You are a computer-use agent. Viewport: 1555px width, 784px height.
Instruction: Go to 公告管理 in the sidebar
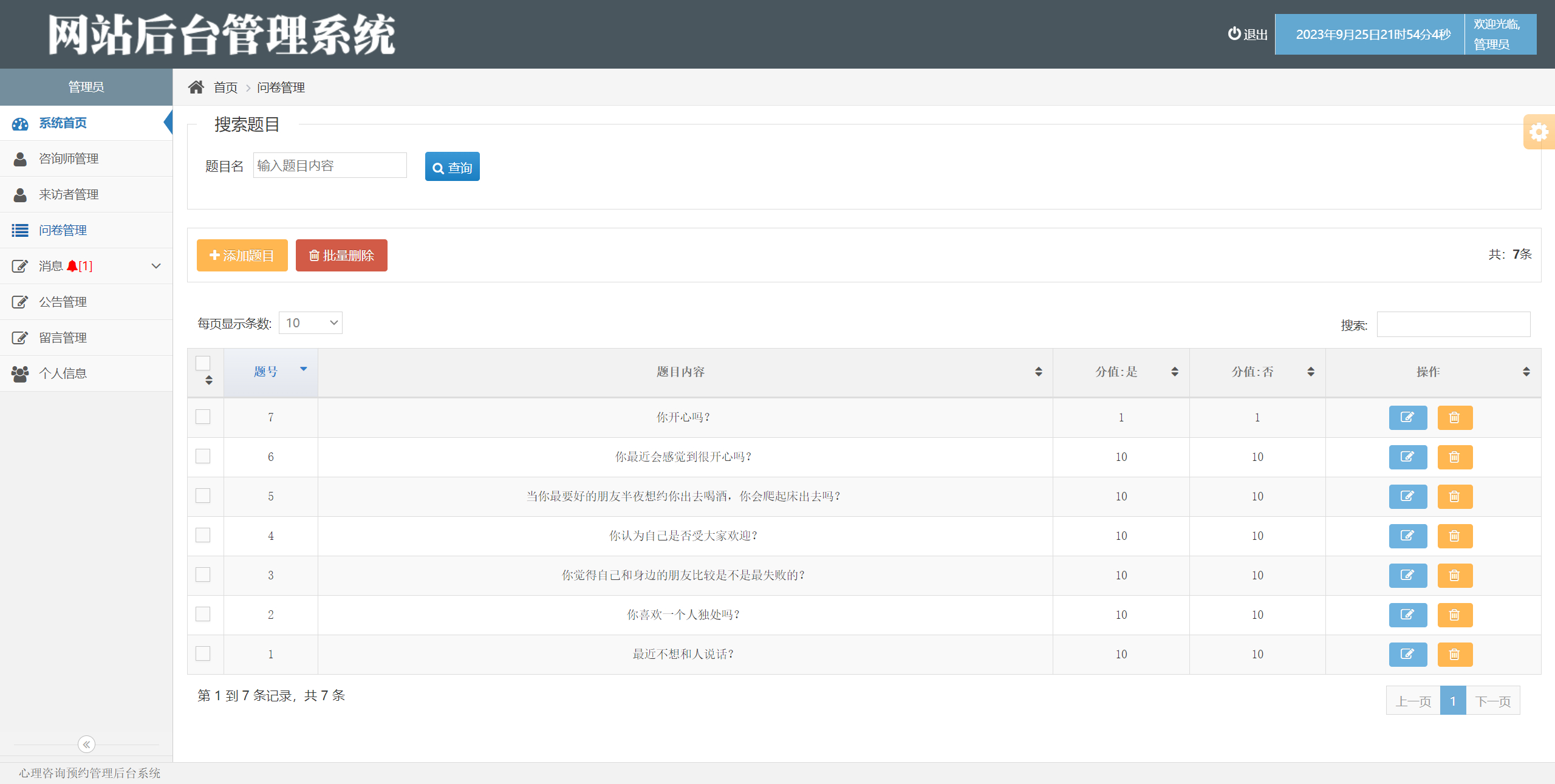(x=63, y=302)
